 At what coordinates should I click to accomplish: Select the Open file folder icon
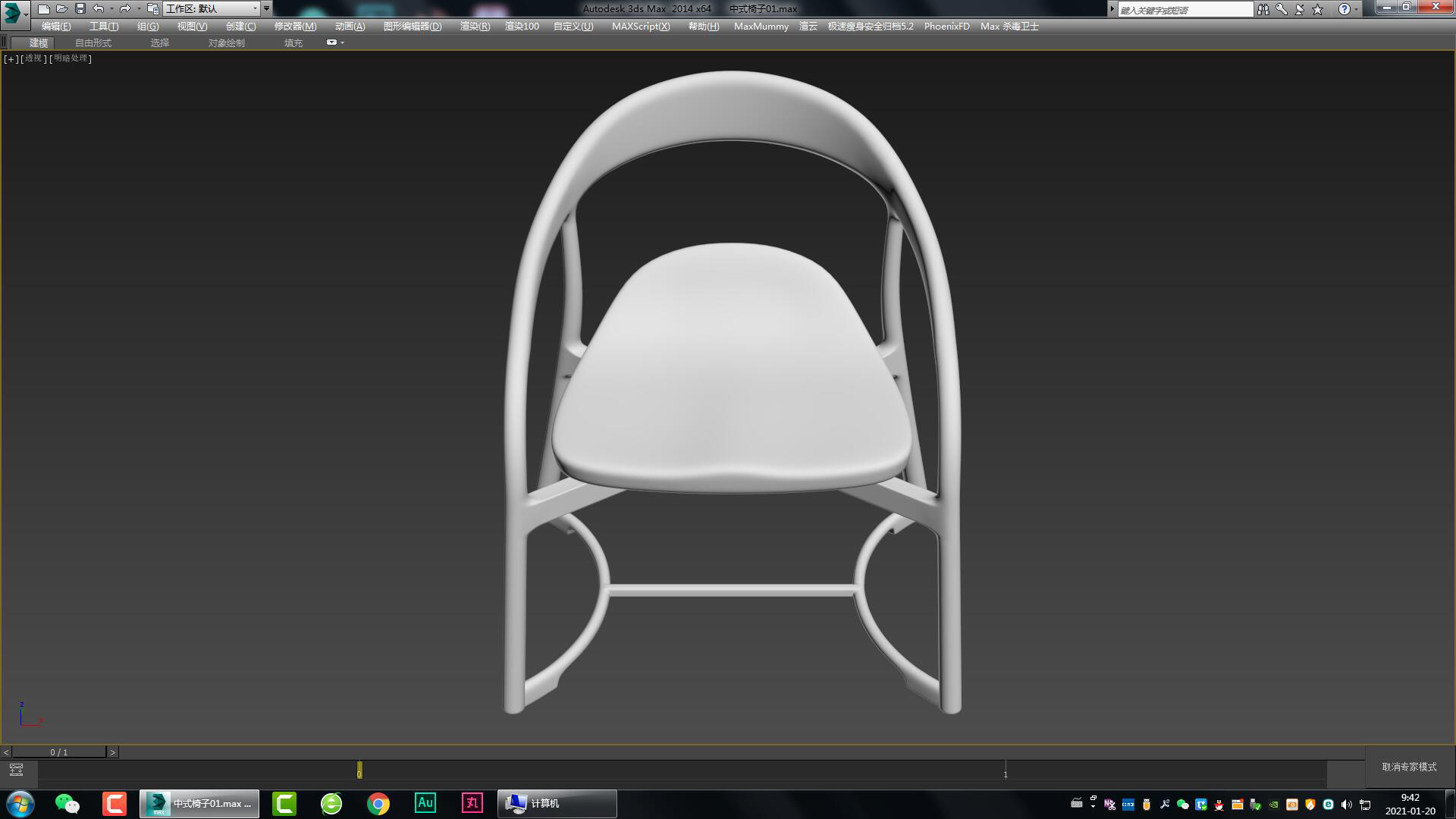61,8
